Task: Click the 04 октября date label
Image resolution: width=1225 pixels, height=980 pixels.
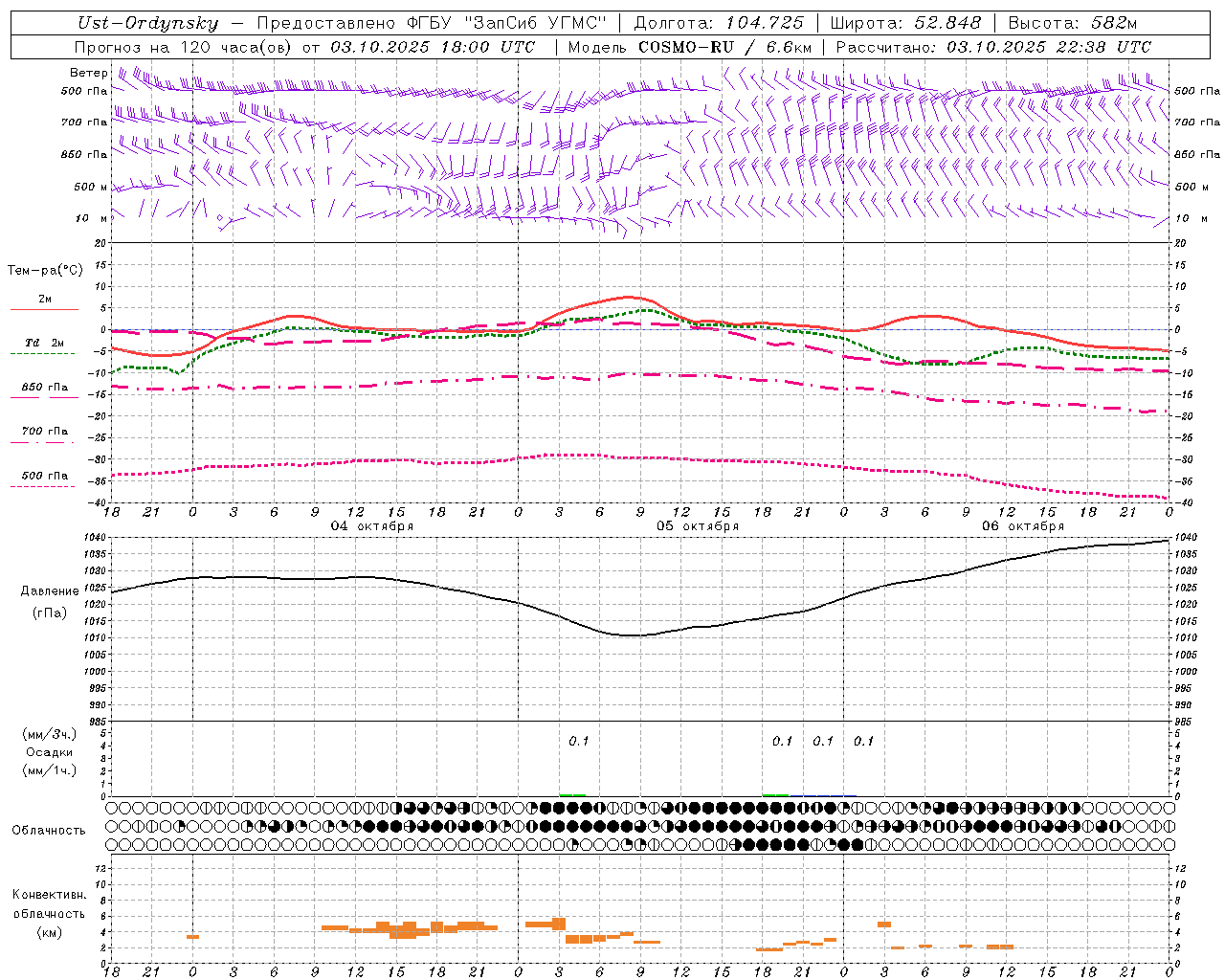Action: coord(372,526)
